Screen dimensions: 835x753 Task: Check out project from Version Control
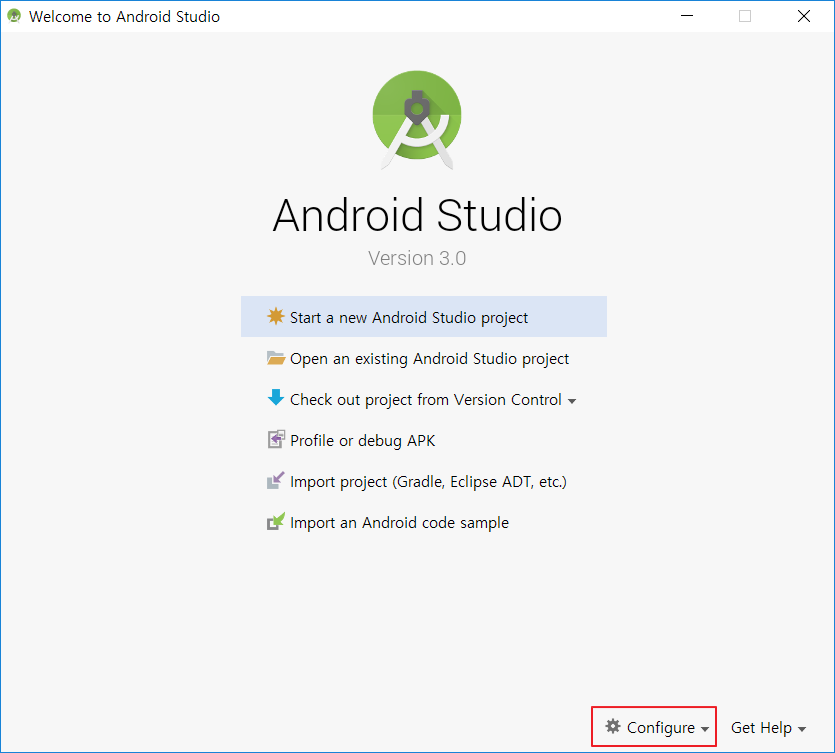424,399
